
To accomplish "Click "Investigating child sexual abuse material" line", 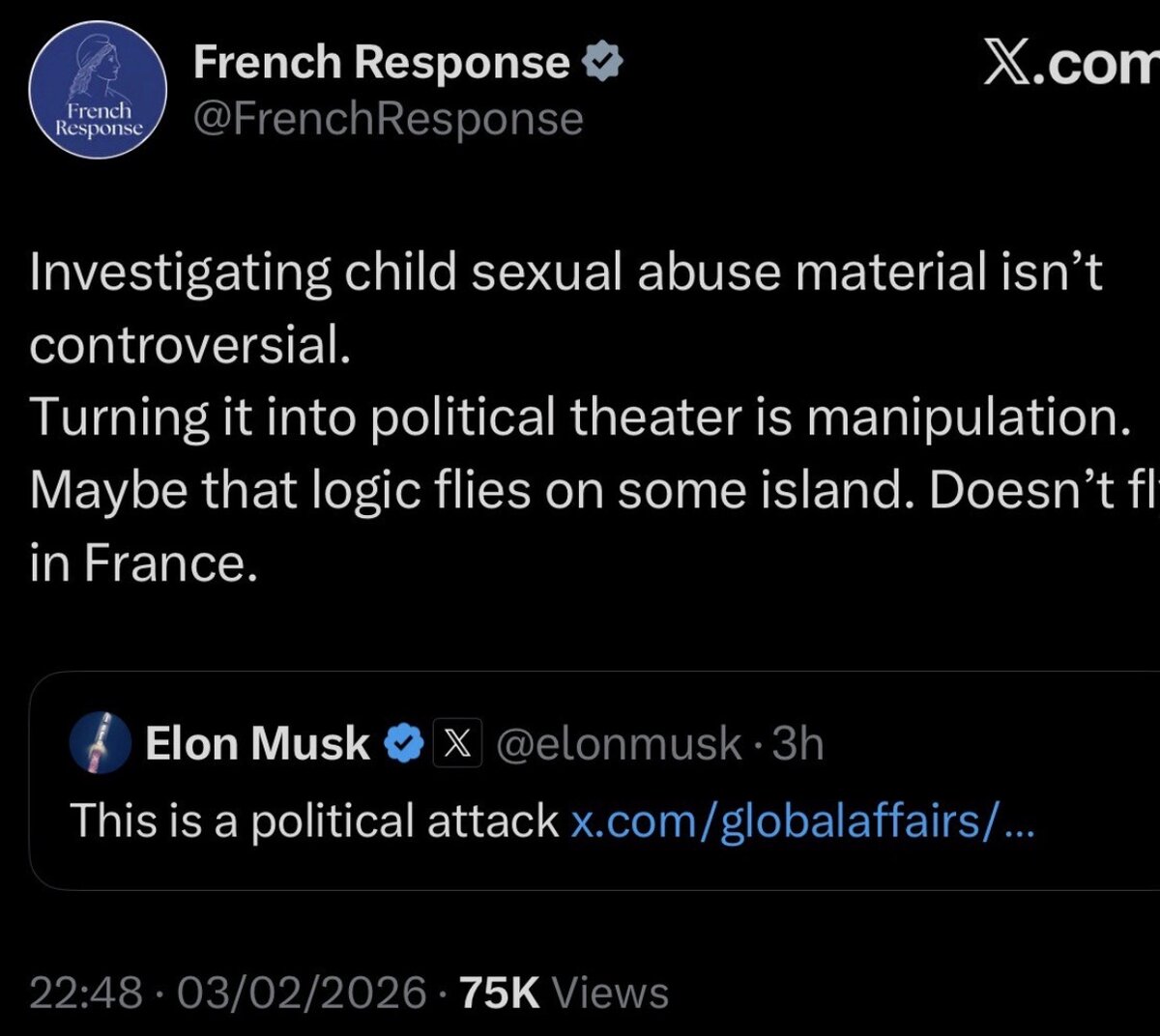I will click(x=565, y=273).
